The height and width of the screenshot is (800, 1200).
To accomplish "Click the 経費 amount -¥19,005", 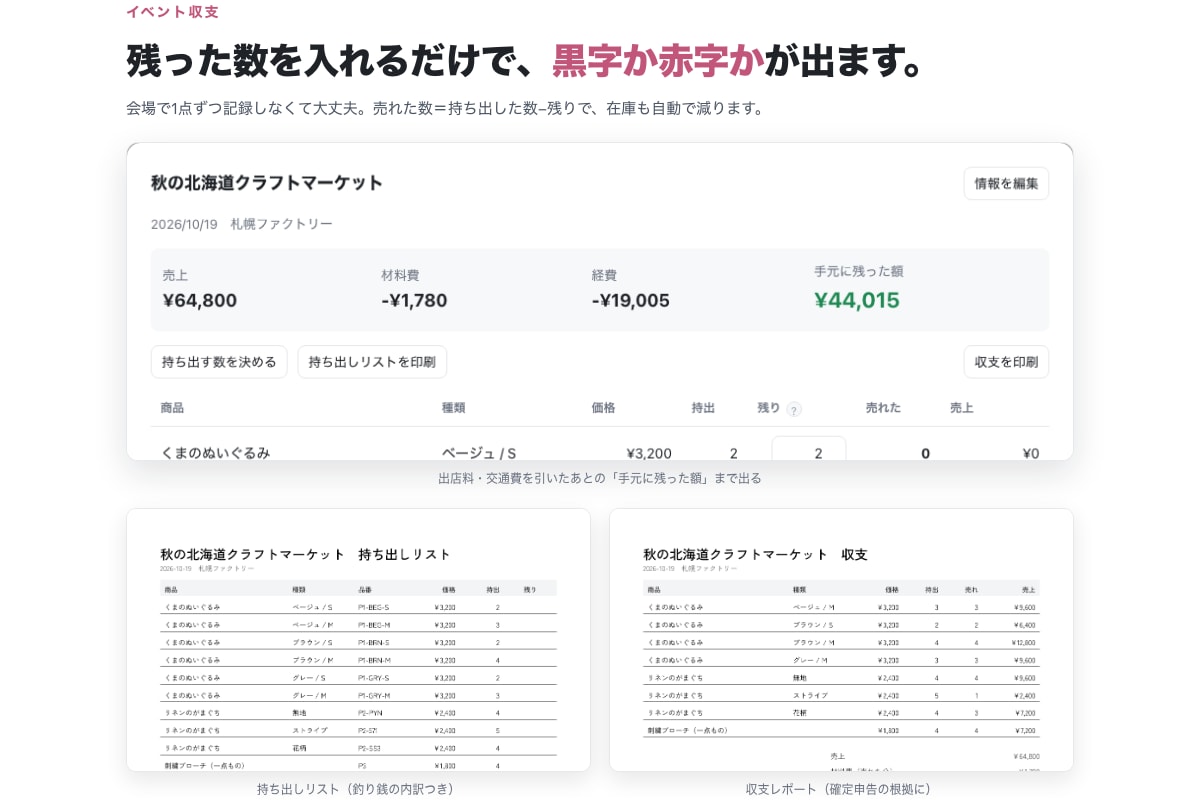I will 631,300.
